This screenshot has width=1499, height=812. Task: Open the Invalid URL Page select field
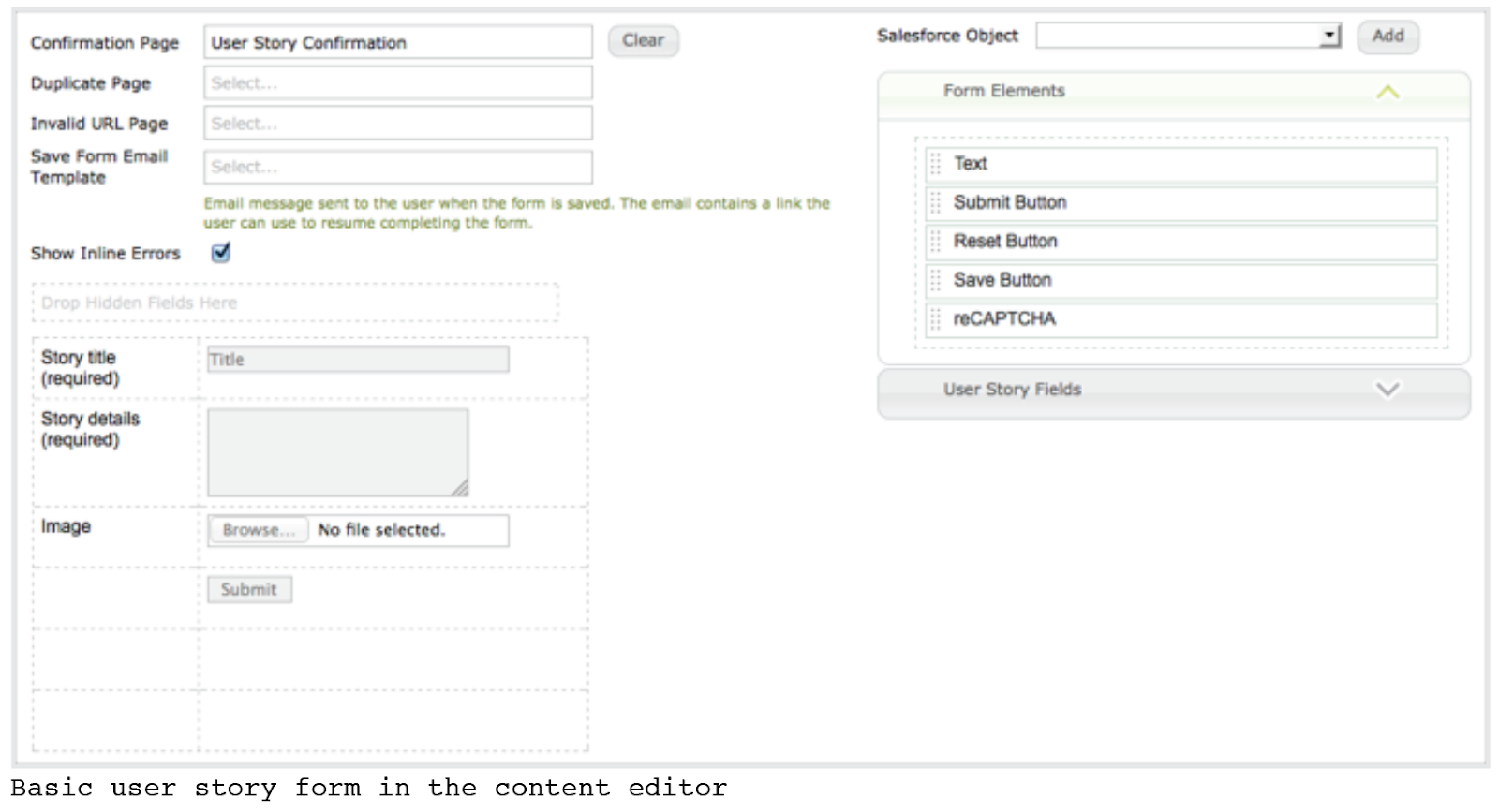pyautogui.click(x=397, y=124)
